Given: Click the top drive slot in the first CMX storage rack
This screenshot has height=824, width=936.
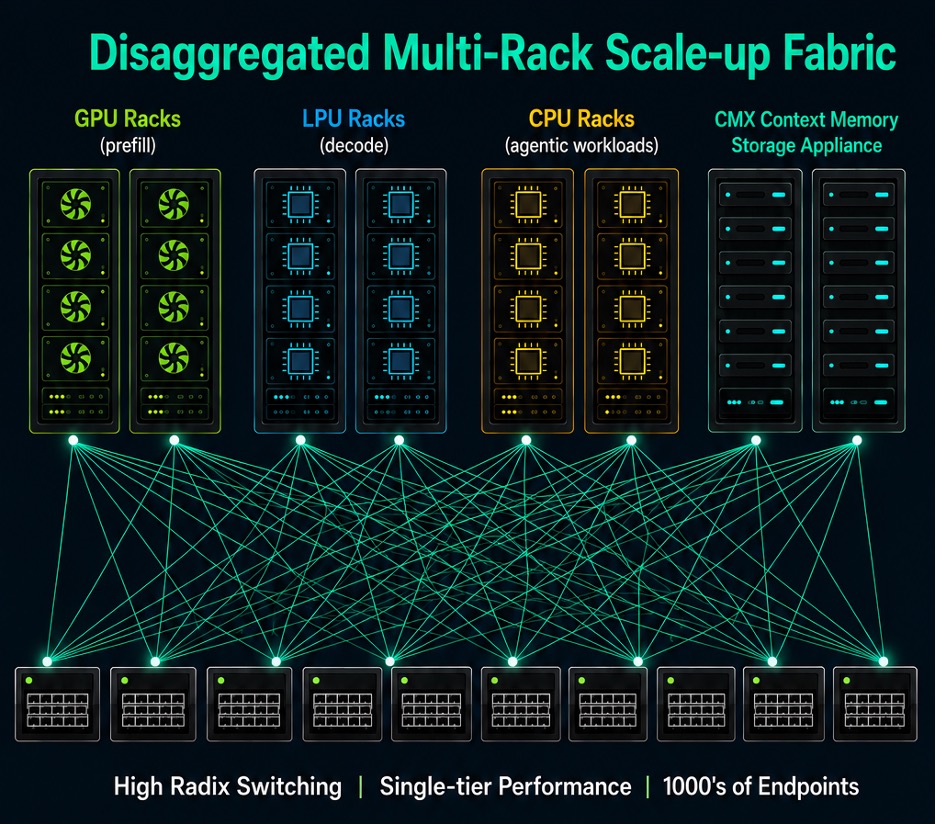Looking at the screenshot, I should pyautogui.click(x=755, y=195).
